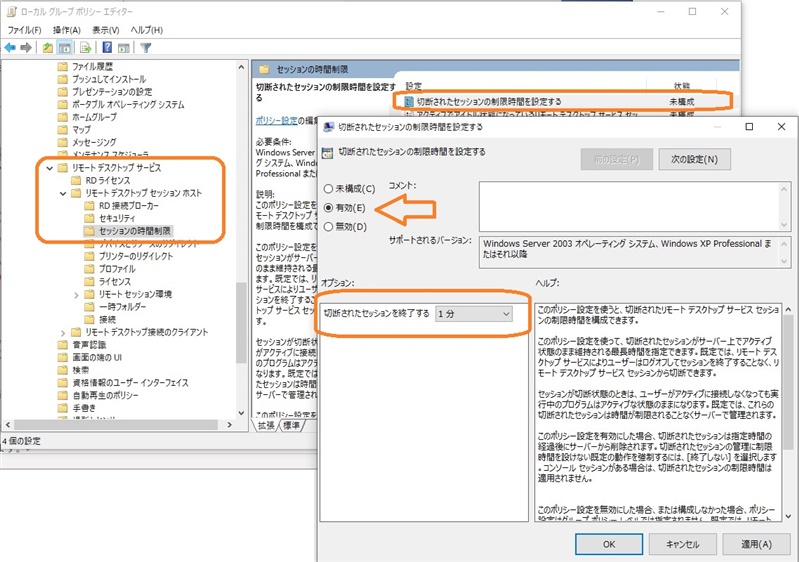This screenshot has width=799, height=562.
Task: Toggle the show/hide action pane icon
Action: [x=123, y=48]
